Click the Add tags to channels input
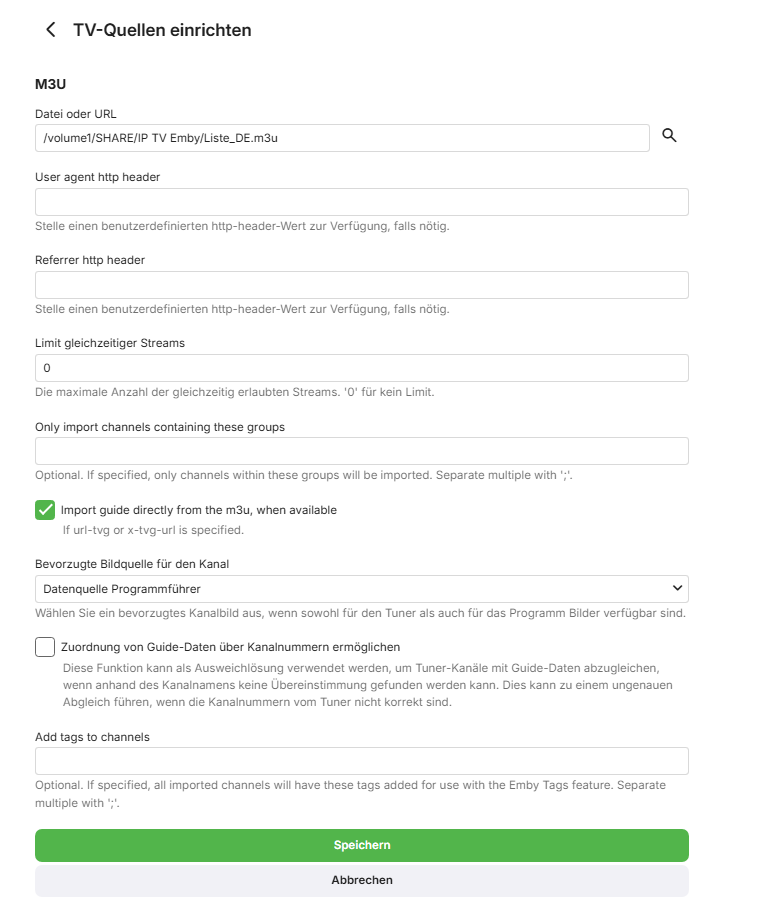Image resolution: width=765 pixels, height=907 pixels. (x=361, y=761)
